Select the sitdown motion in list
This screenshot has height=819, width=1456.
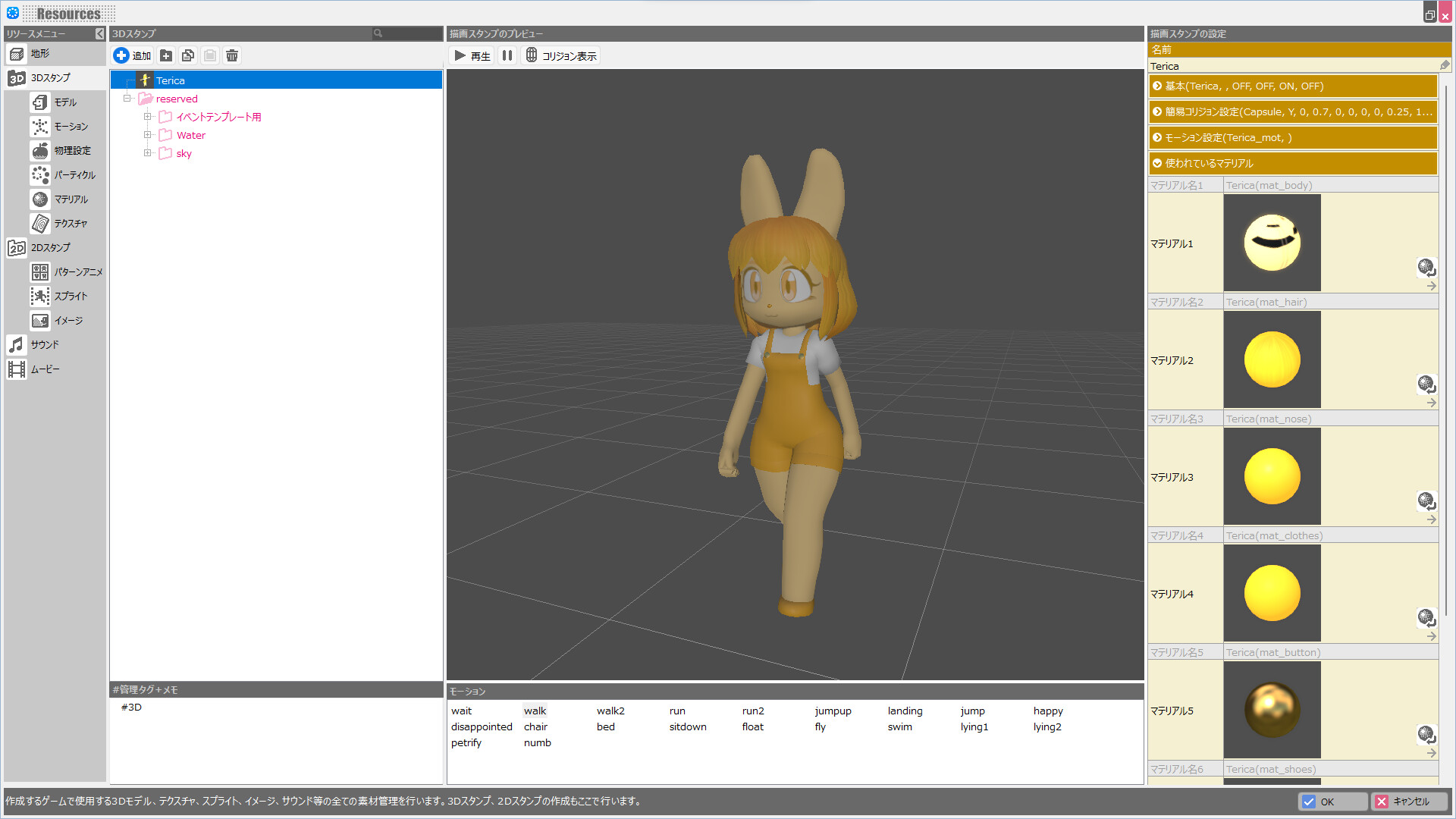pos(687,726)
